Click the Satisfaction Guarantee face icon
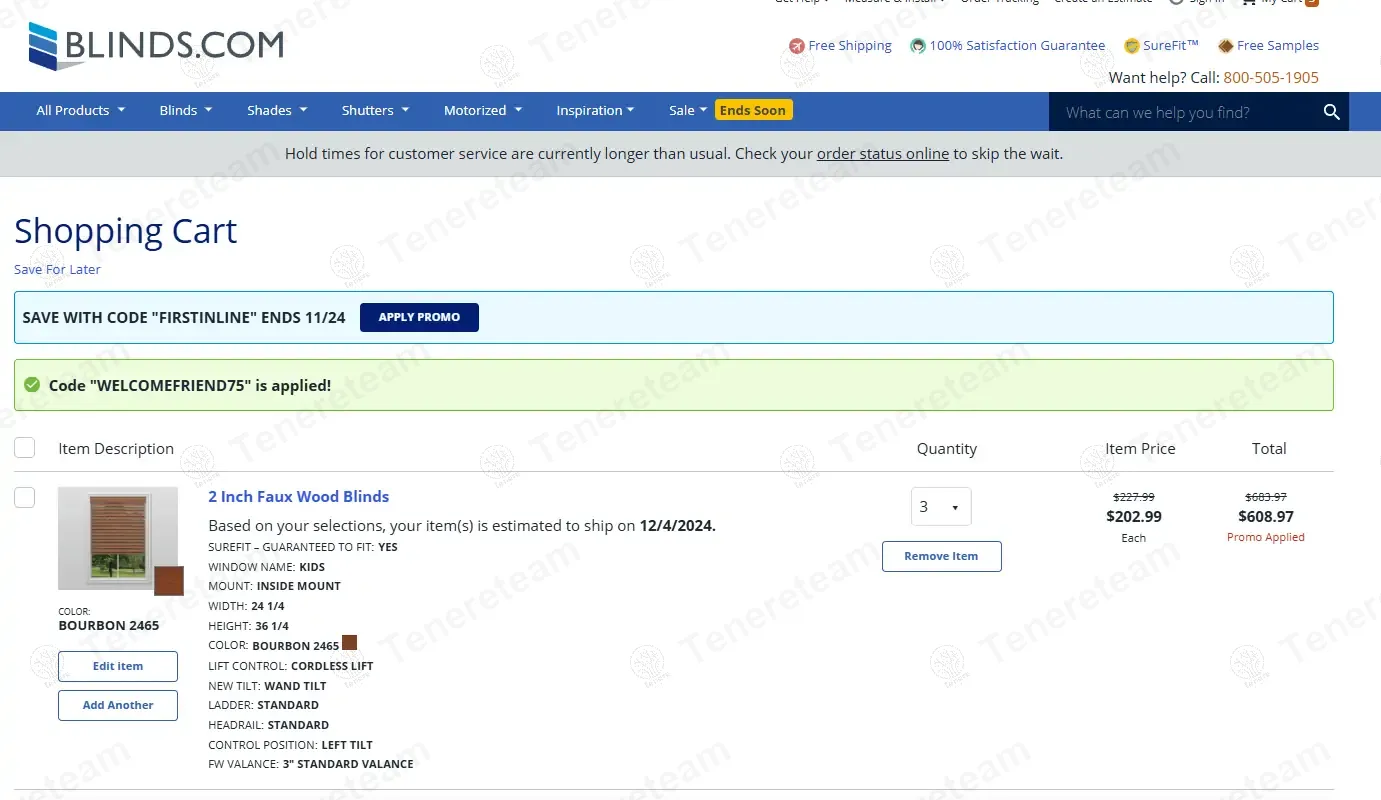Image resolution: width=1381 pixels, height=800 pixels. coord(917,46)
